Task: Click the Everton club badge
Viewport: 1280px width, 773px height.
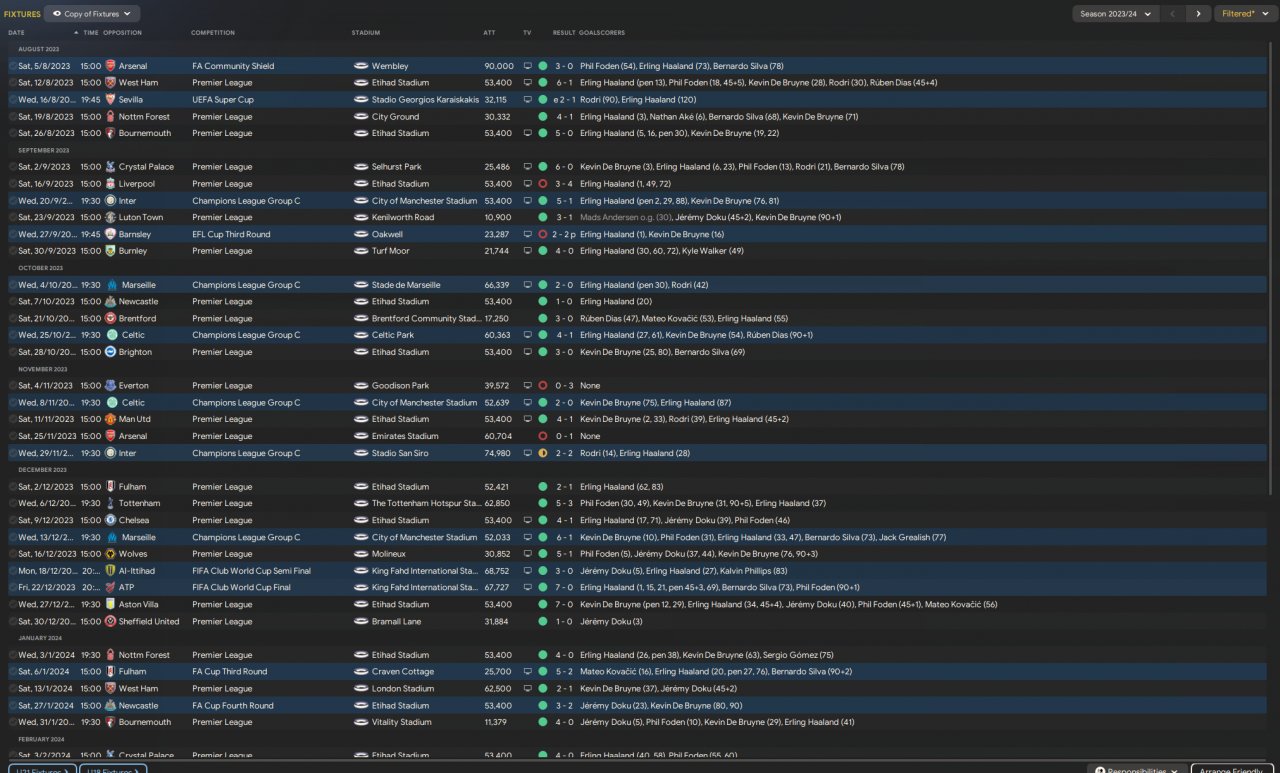Action: (x=111, y=386)
